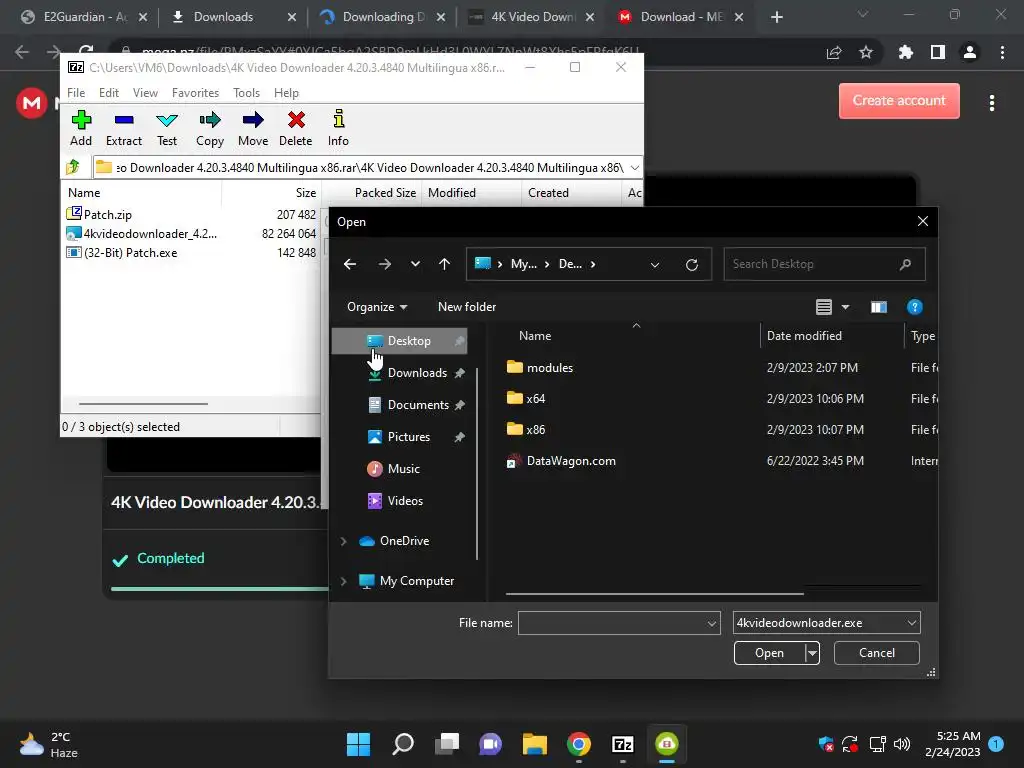Open the volume control in system tray
This screenshot has height=768, width=1024.
(x=902, y=744)
